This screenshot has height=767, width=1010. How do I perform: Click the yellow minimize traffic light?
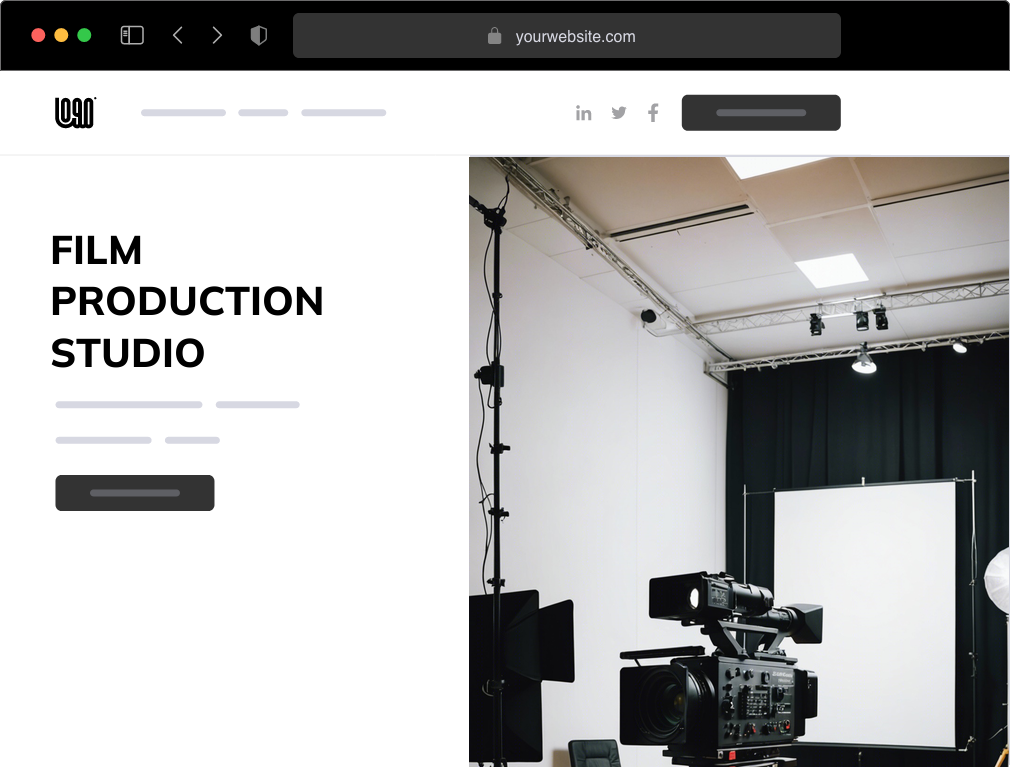pos(61,34)
